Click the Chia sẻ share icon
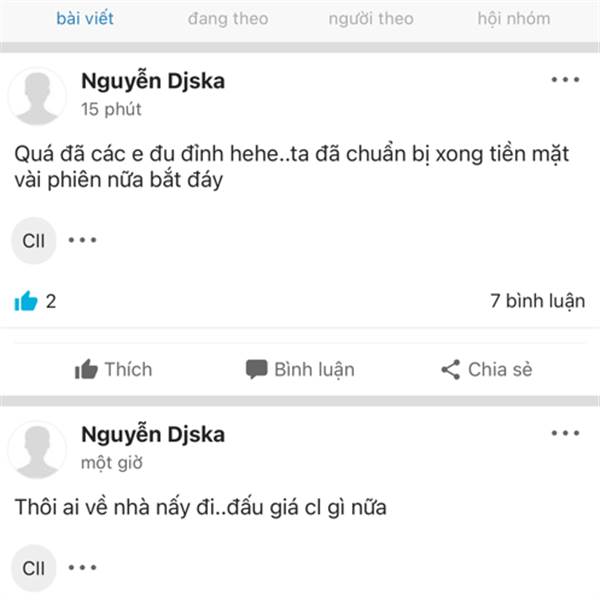This screenshot has height=600, width=600. pos(450,370)
